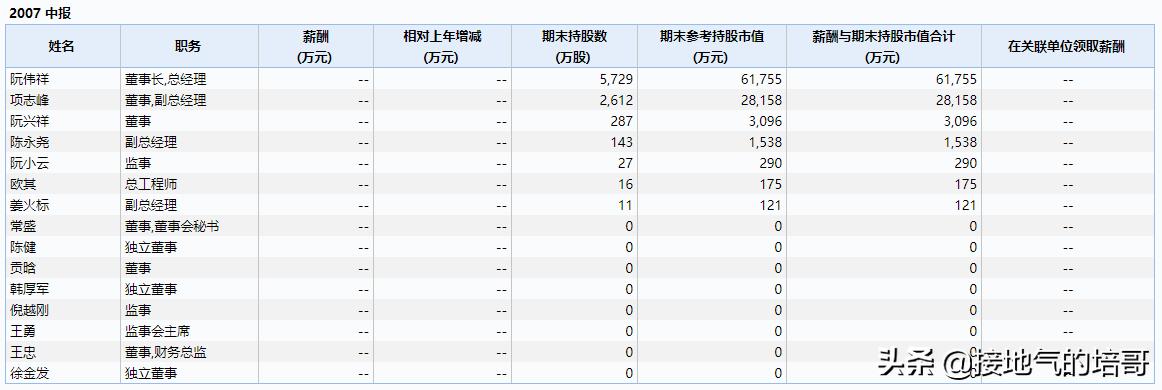Select name cell 欧其
This screenshot has width=1162, height=390.
23,184
